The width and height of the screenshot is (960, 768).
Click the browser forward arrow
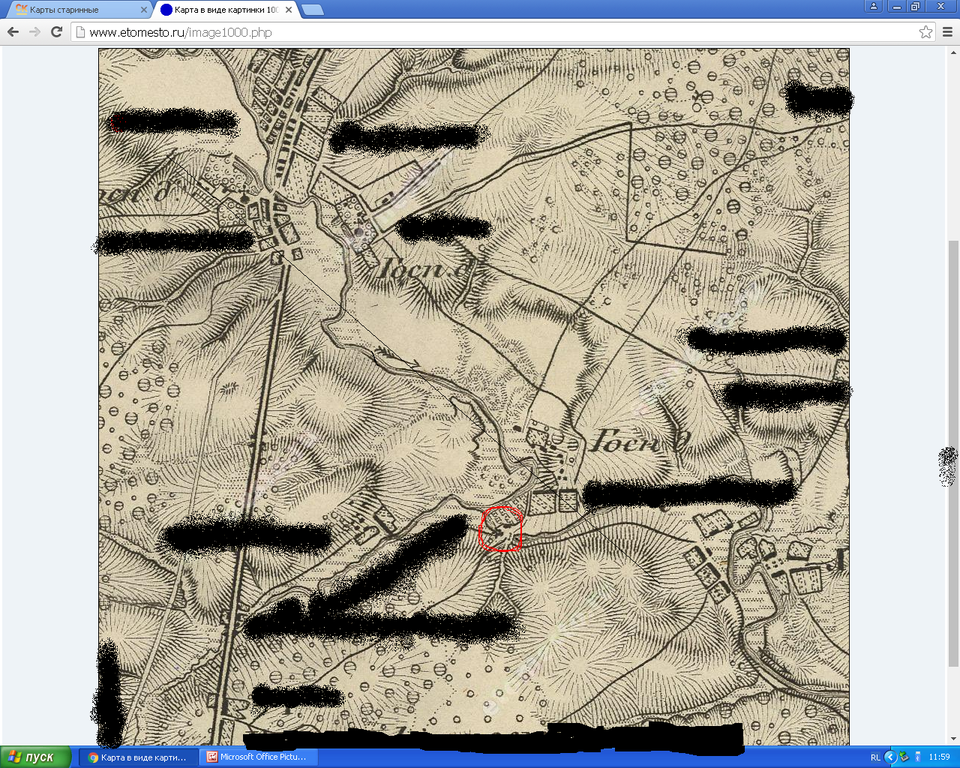click(x=35, y=32)
